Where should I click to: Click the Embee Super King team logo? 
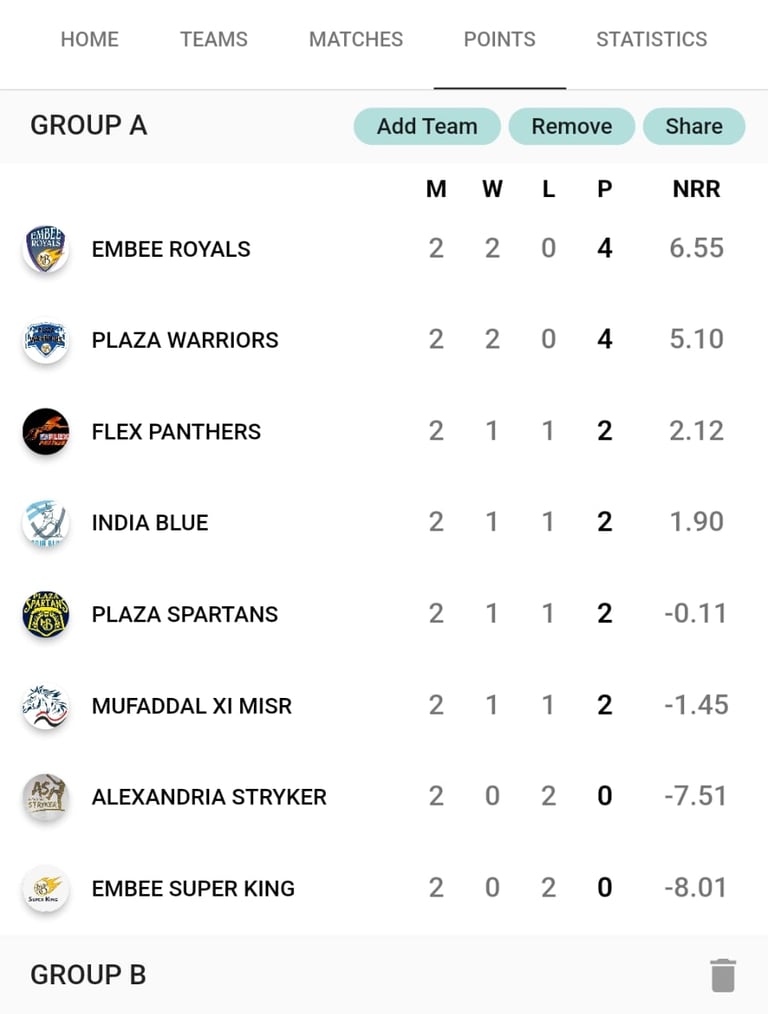tap(46, 888)
